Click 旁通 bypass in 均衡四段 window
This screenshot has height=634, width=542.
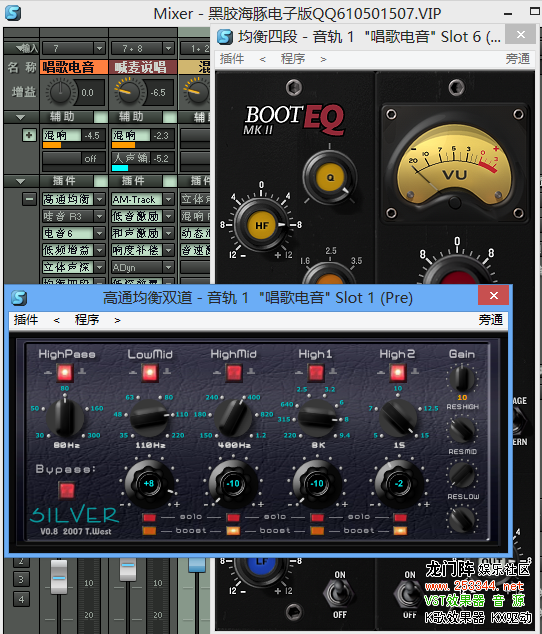coord(517,59)
